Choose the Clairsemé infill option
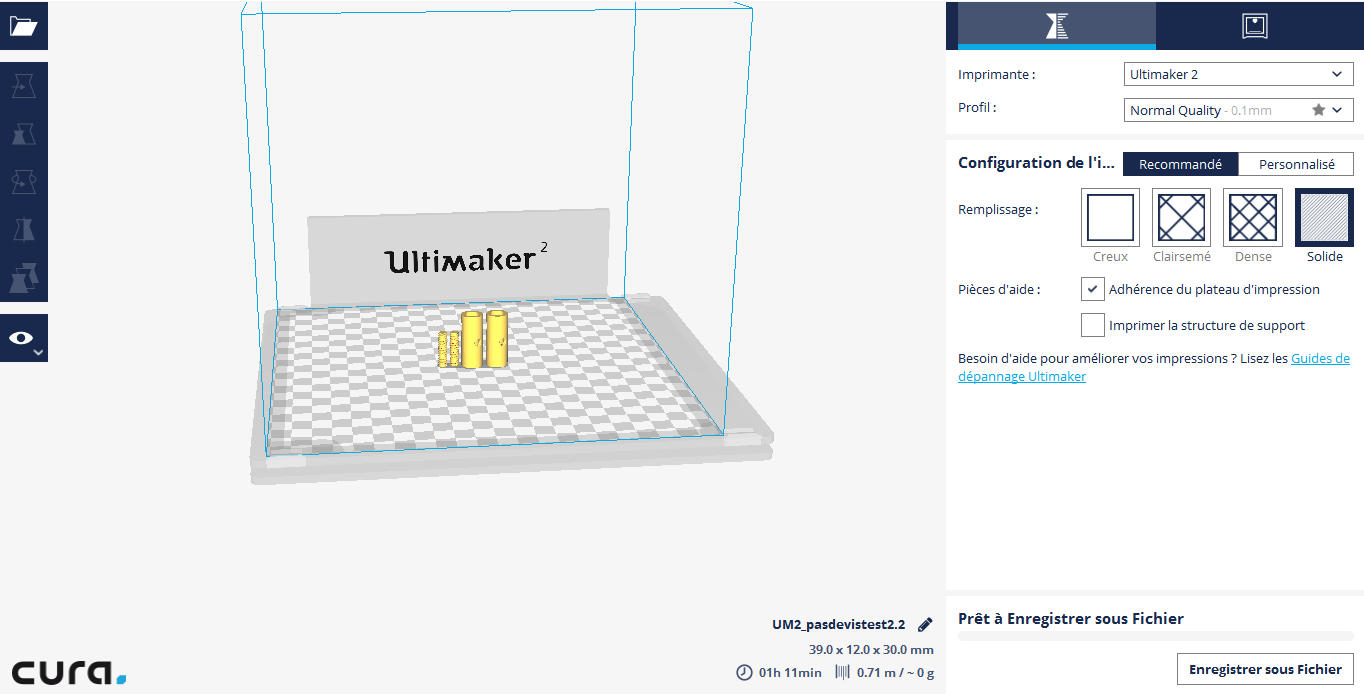This screenshot has width=1364, height=694. click(1181, 218)
